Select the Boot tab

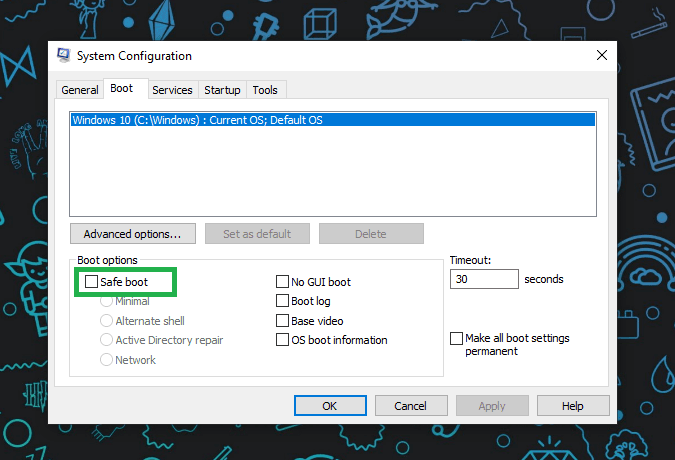click(x=126, y=89)
